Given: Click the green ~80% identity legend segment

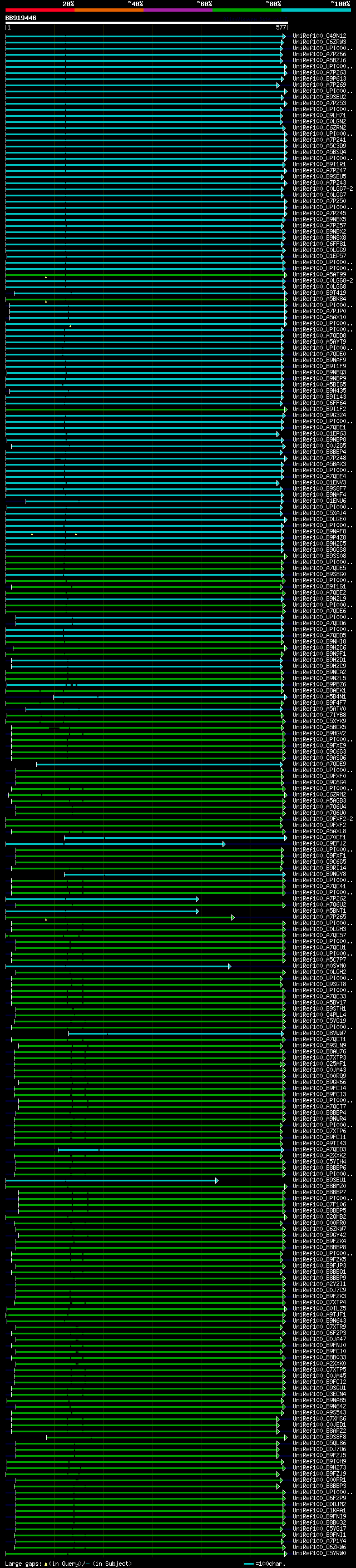Looking at the screenshot, I should pos(247,10).
